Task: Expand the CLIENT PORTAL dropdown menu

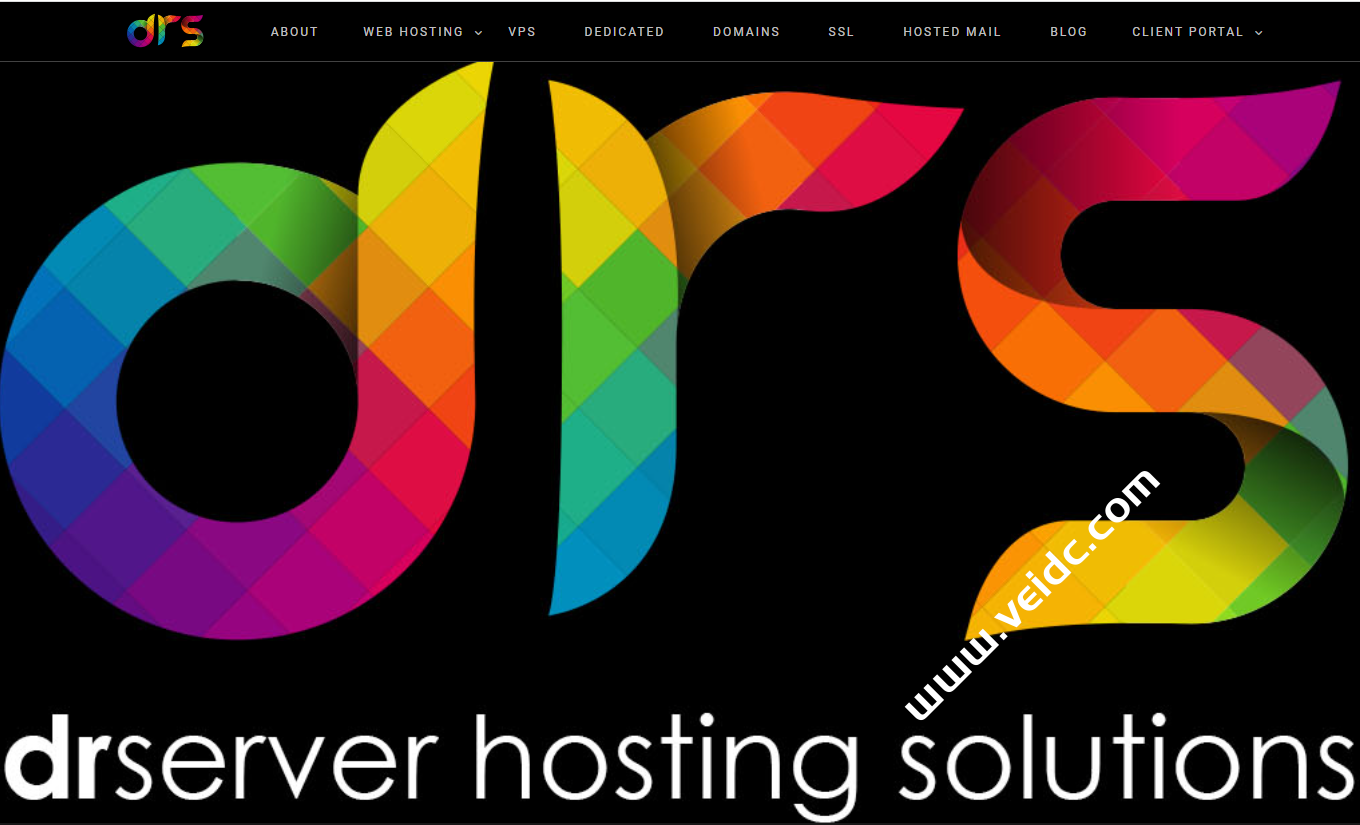Action: coord(1189,31)
